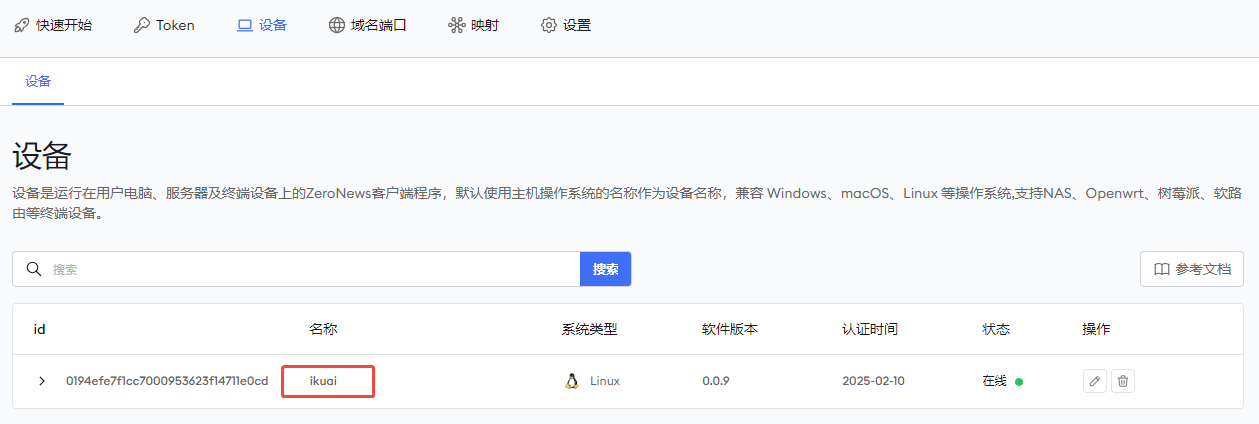
Task: Open the 设置 menu item
Action: [x=566, y=25]
